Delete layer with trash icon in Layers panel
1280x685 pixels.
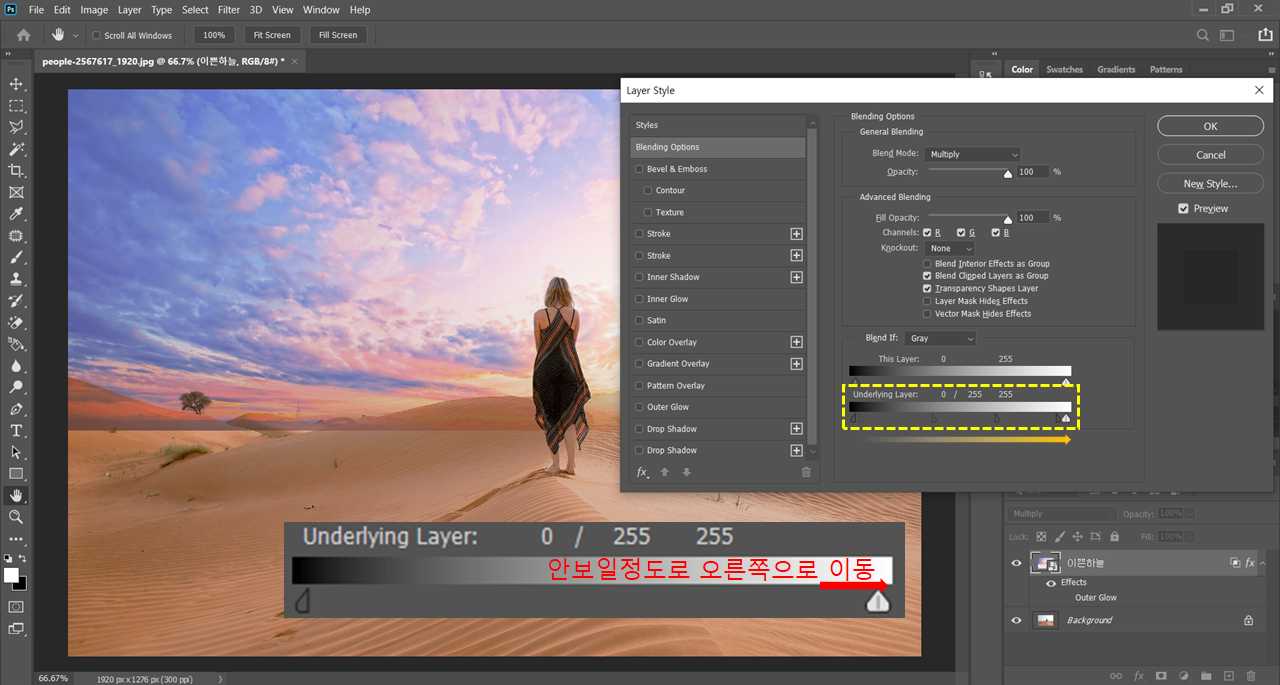coord(1251,676)
